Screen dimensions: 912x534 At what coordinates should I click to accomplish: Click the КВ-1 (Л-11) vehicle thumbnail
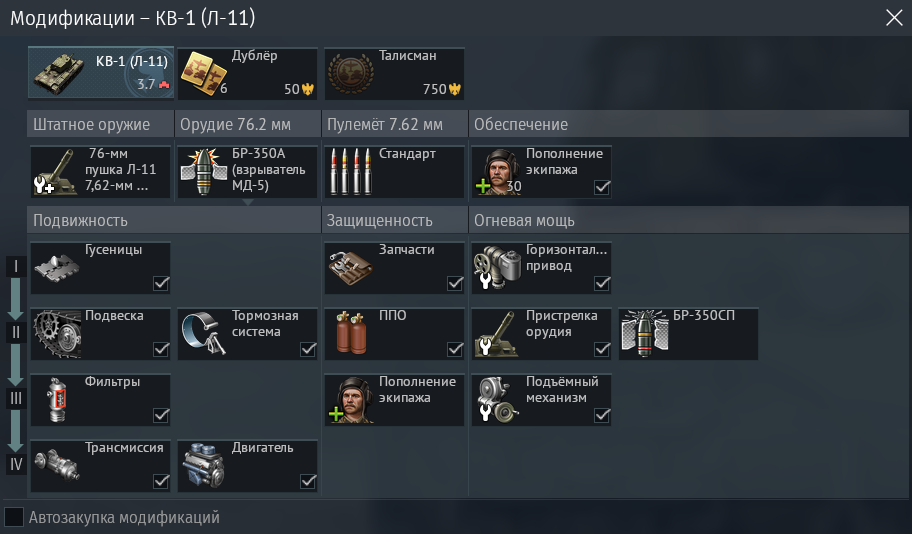click(101, 73)
